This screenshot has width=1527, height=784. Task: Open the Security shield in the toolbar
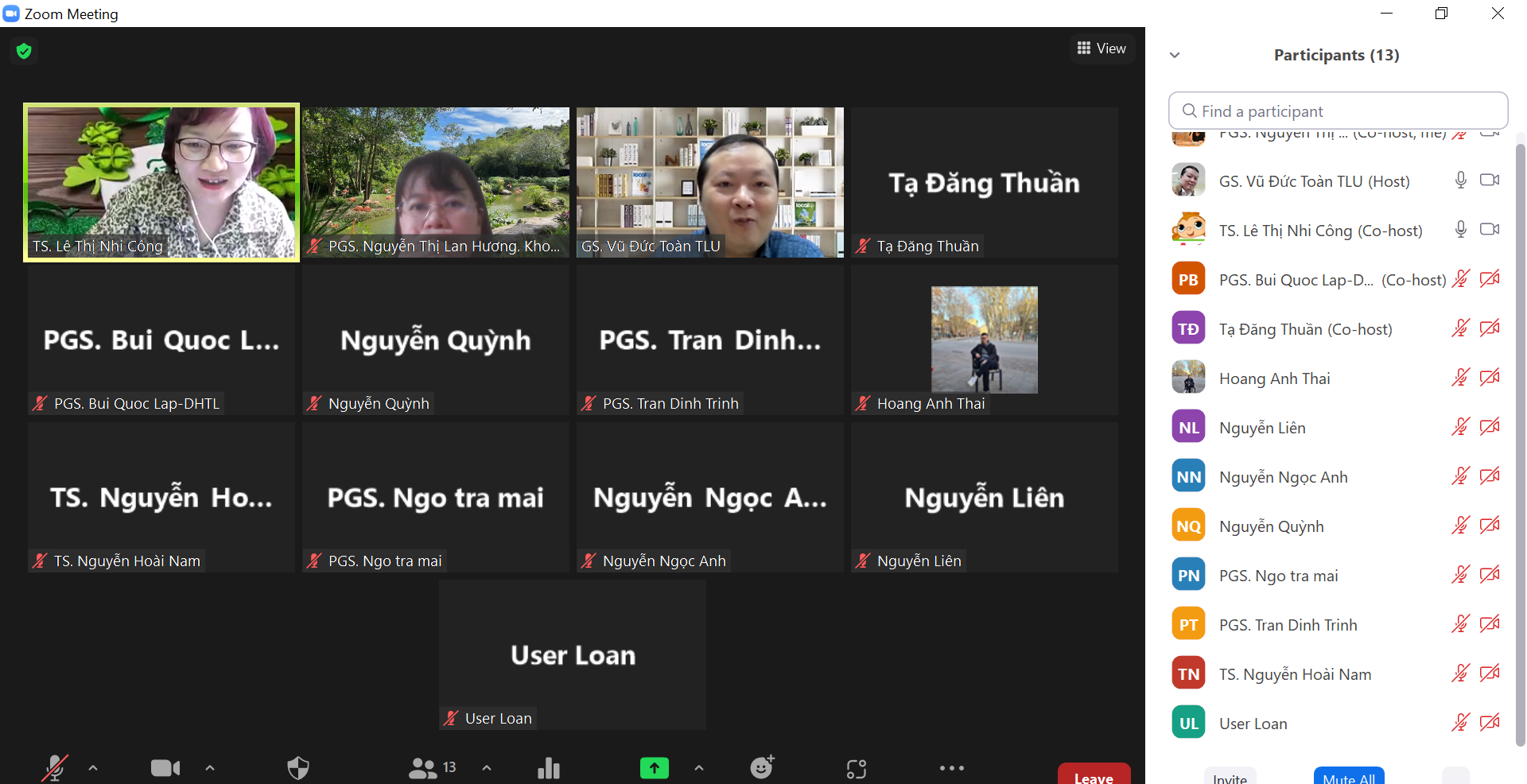click(297, 768)
